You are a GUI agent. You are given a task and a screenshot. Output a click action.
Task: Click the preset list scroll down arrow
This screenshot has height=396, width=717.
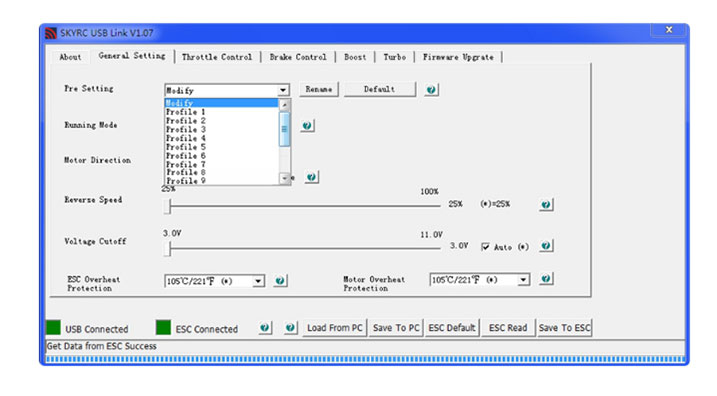click(284, 178)
